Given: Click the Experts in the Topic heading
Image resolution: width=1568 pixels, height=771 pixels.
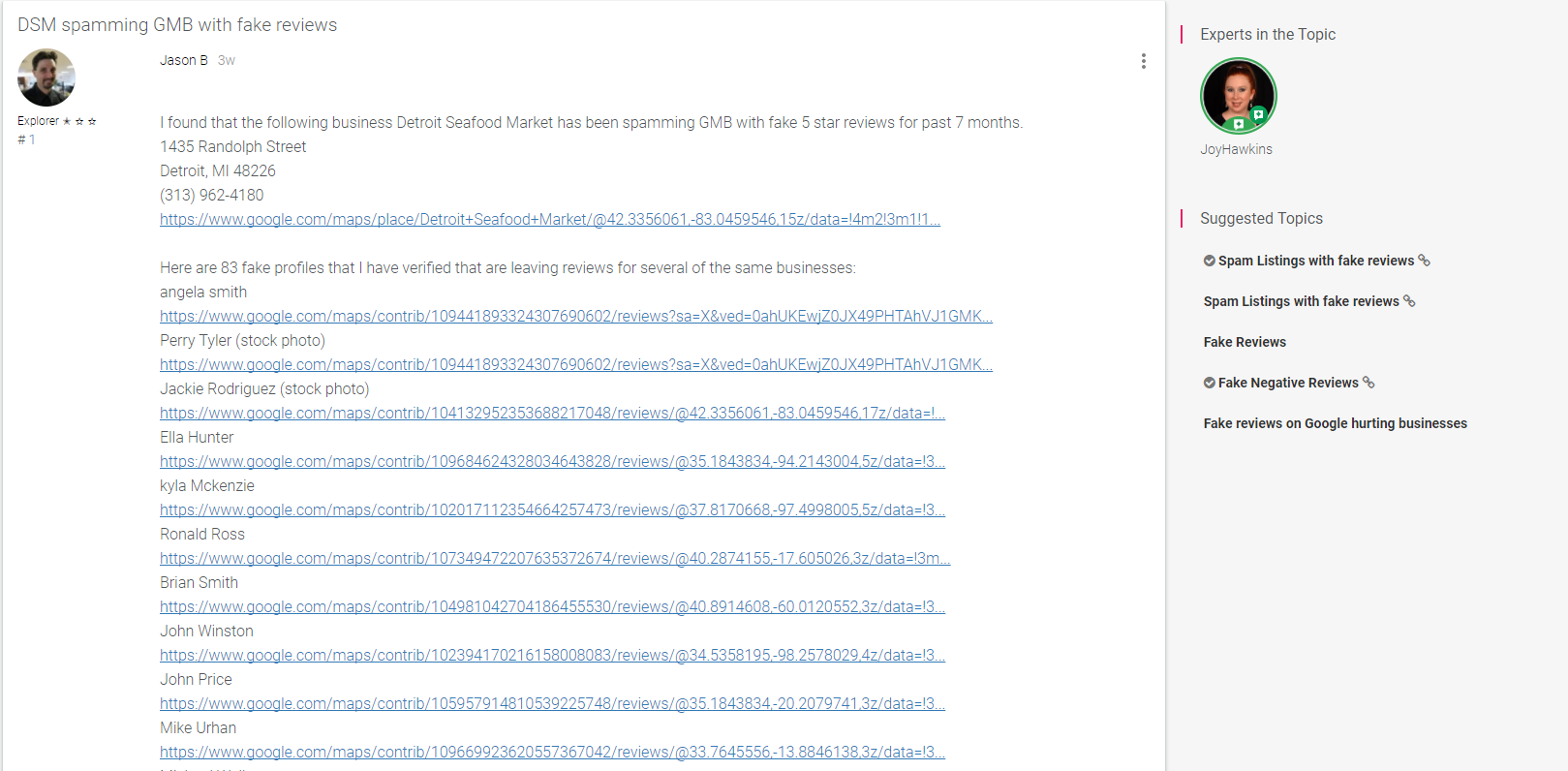Looking at the screenshot, I should [1268, 35].
